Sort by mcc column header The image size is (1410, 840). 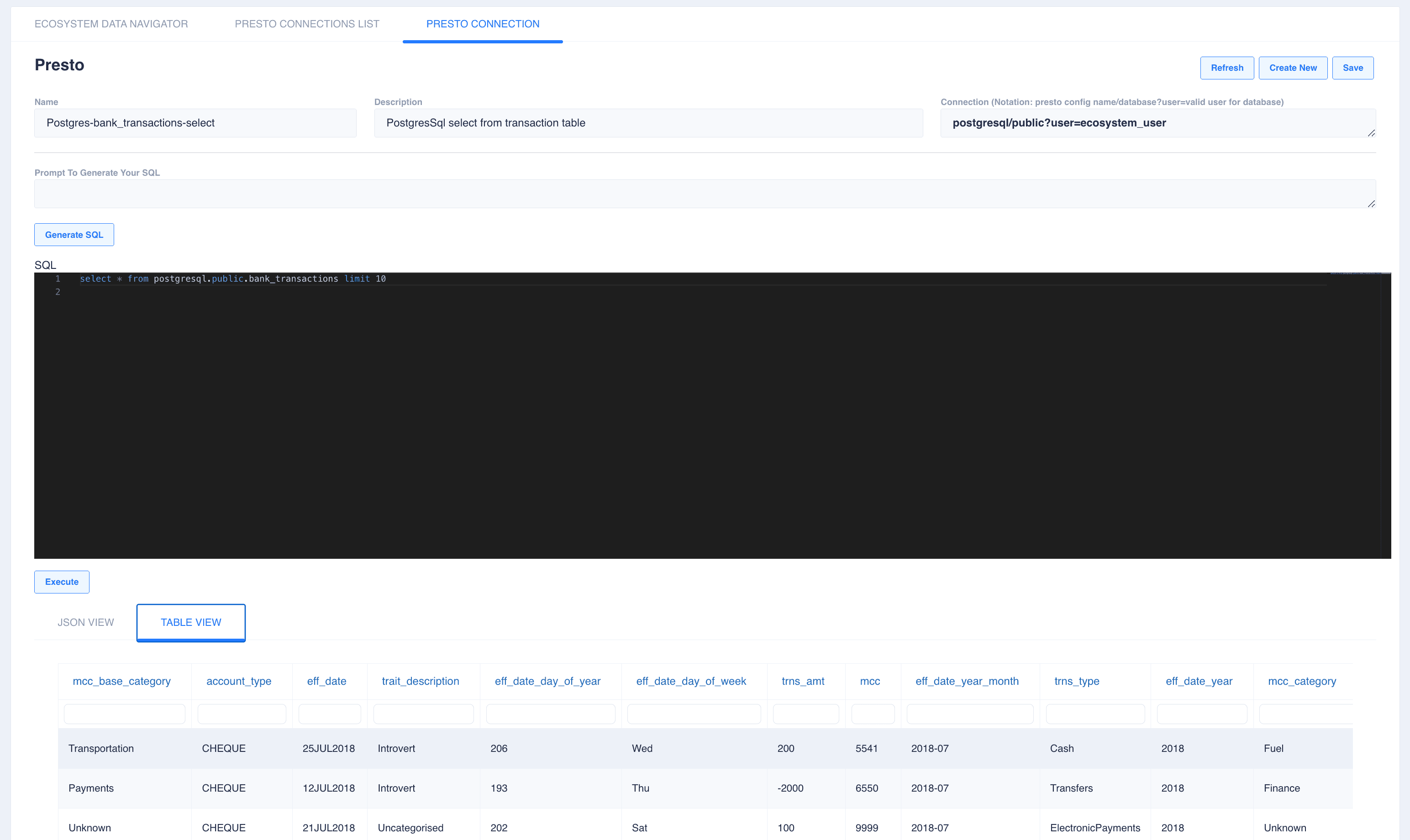[x=870, y=681]
